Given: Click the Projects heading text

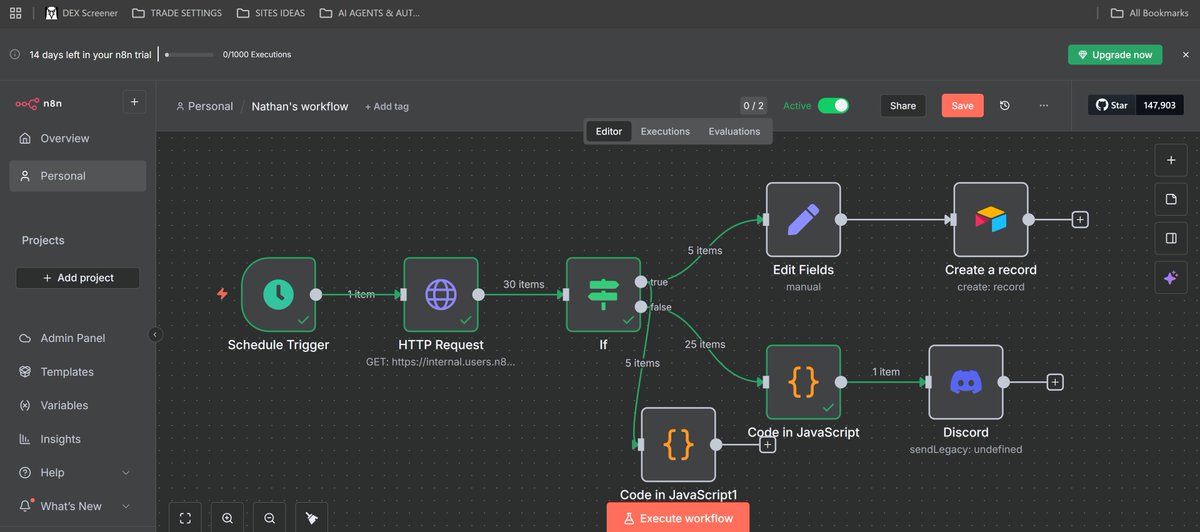Looking at the screenshot, I should (43, 240).
